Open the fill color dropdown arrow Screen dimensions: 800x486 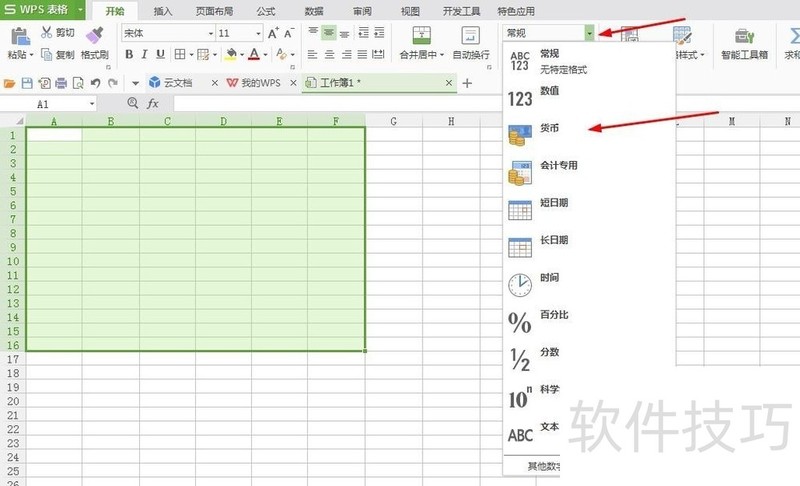coord(242,55)
